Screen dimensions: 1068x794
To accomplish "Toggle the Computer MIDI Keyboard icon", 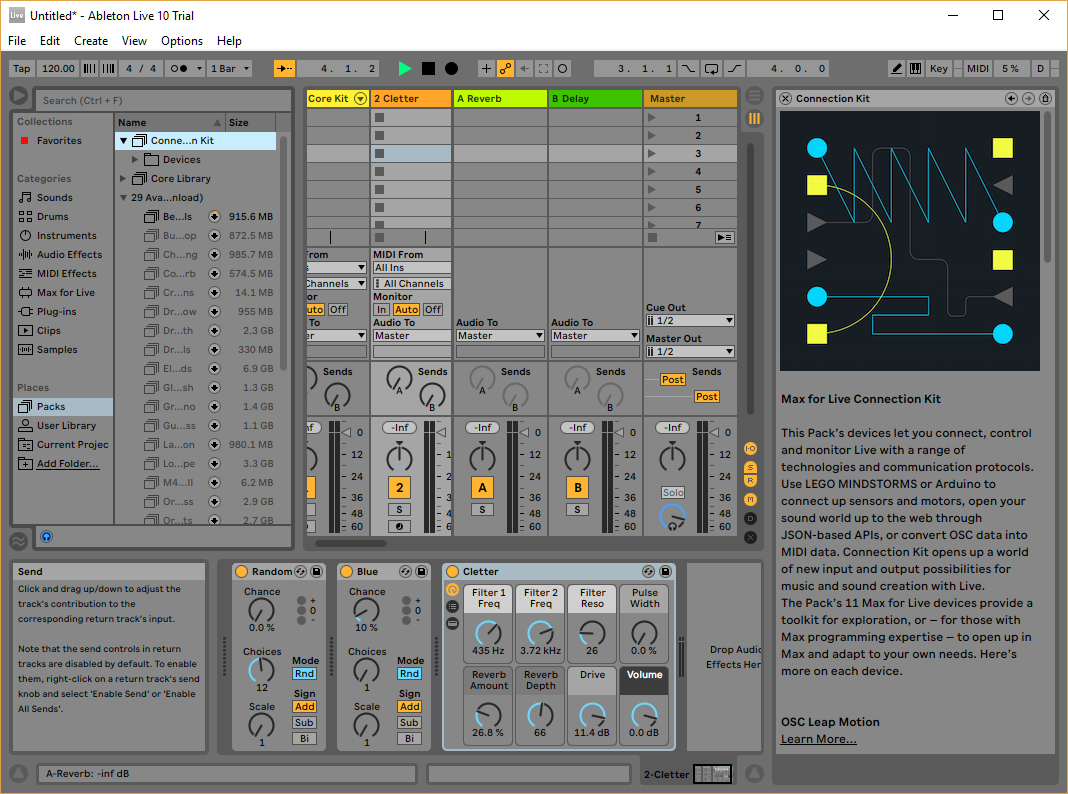I will pos(915,68).
